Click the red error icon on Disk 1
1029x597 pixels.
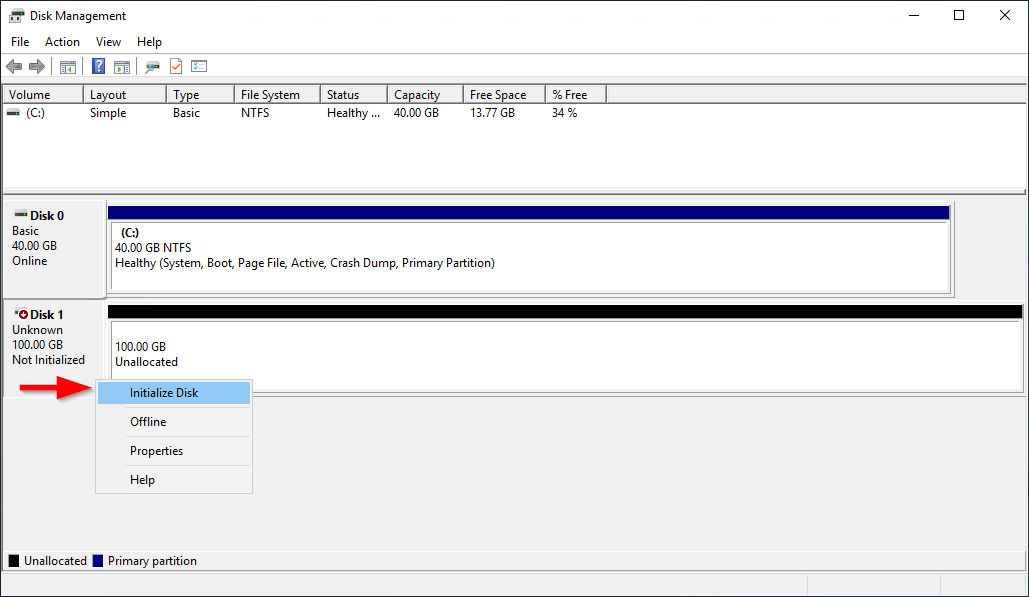(x=25, y=313)
